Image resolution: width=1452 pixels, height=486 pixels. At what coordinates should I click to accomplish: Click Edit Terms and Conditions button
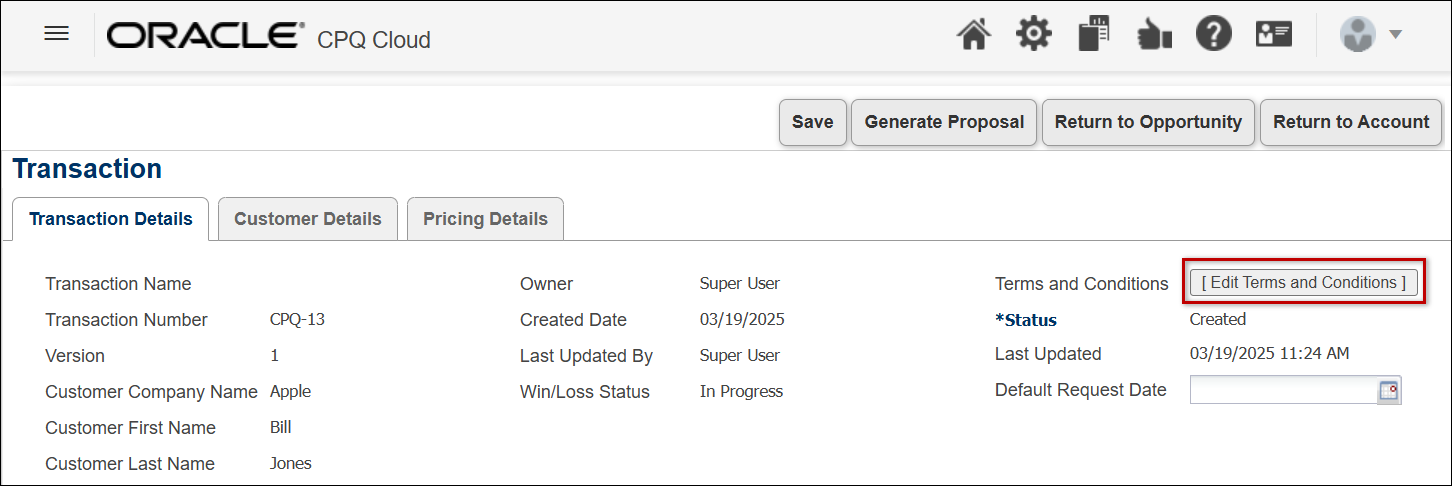pos(1303,283)
